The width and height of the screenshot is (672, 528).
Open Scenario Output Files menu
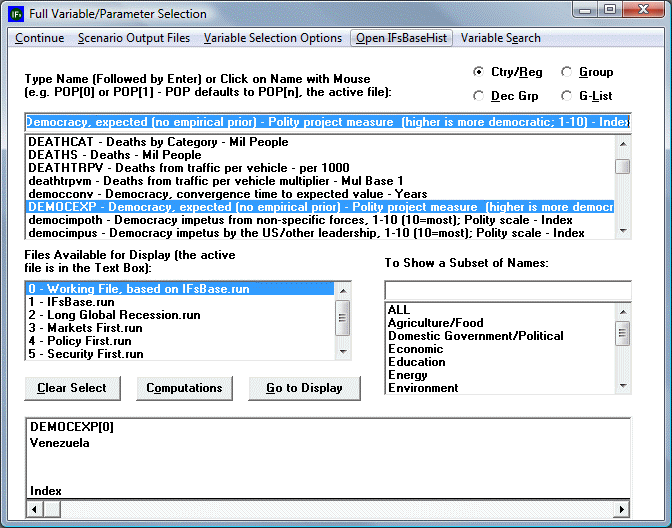[134, 38]
